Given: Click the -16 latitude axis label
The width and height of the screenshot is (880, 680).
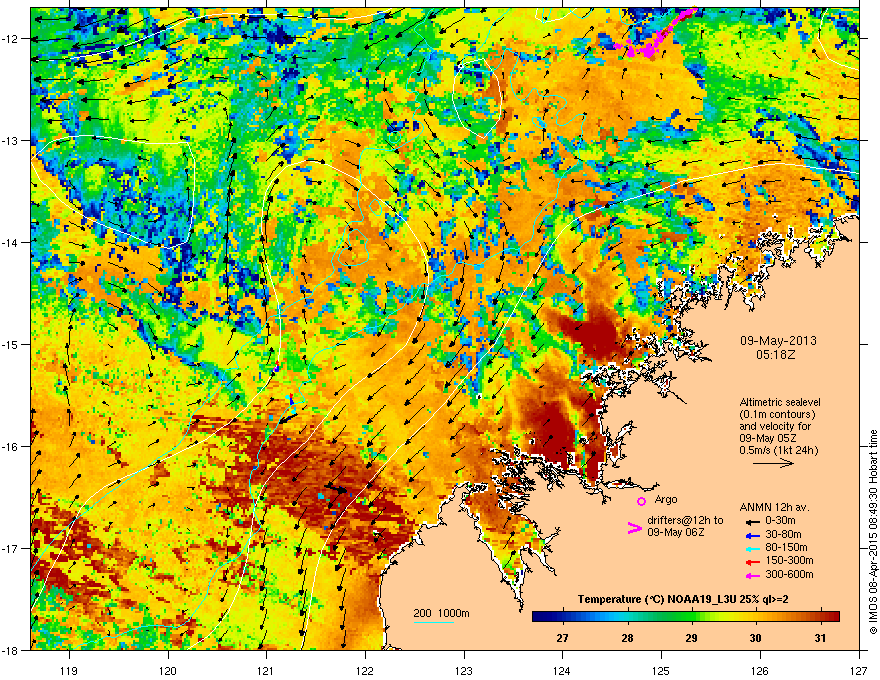Looking at the screenshot, I should tap(10, 447).
